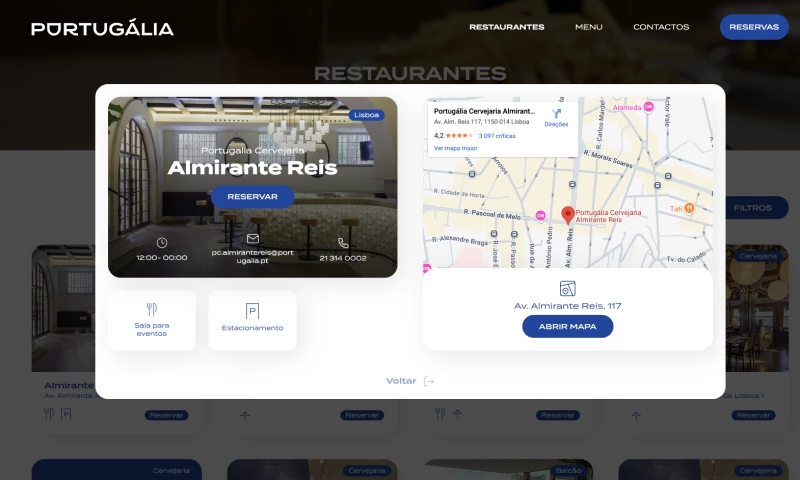Screen dimensions: 800x480
Task: Open the Restaurantes menu item
Action: click(507, 27)
